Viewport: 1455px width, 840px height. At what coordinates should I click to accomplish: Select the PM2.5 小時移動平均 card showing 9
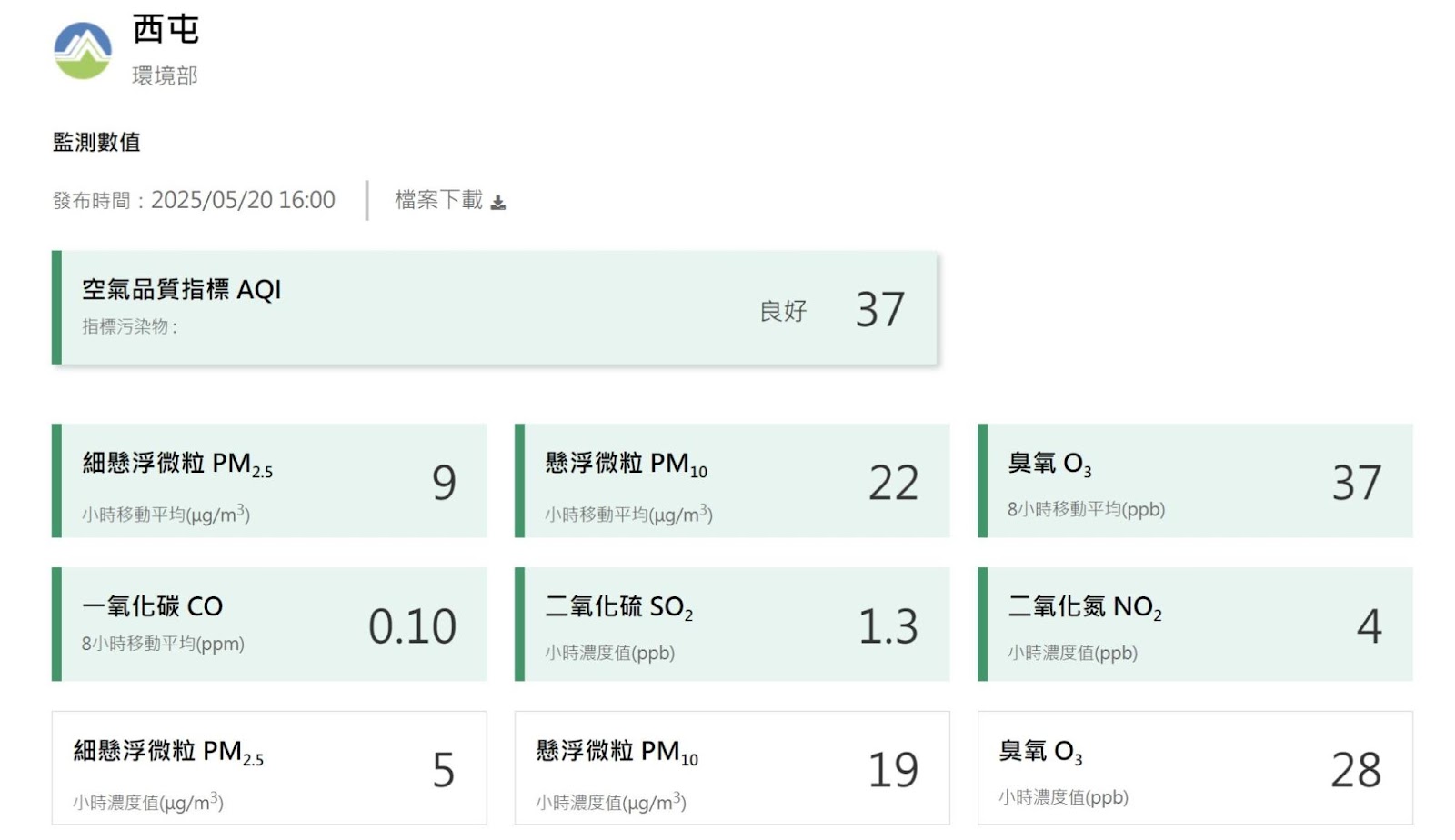(x=269, y=481)
